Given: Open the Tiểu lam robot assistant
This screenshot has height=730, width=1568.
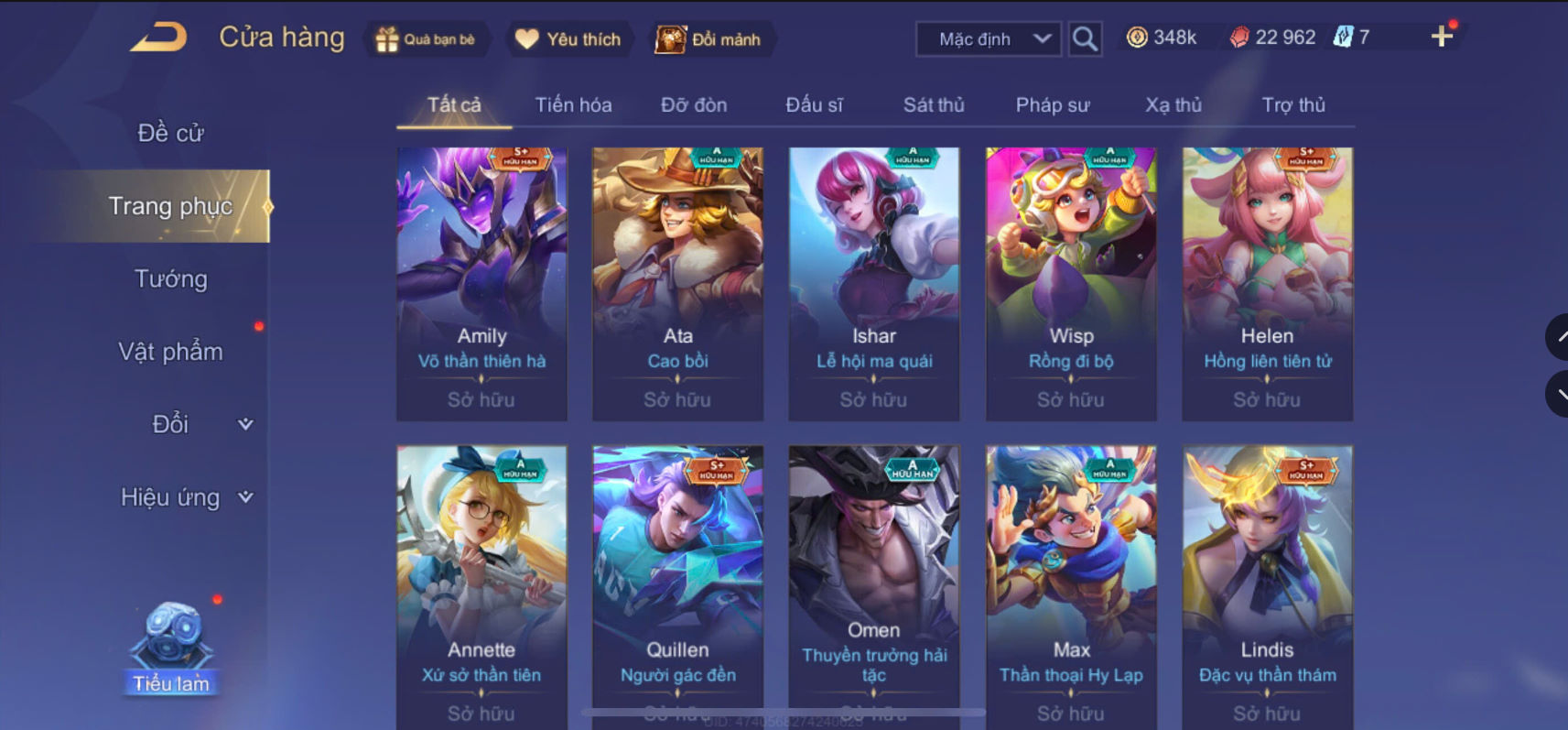Looking at the screenshot, I should (171, 648).
